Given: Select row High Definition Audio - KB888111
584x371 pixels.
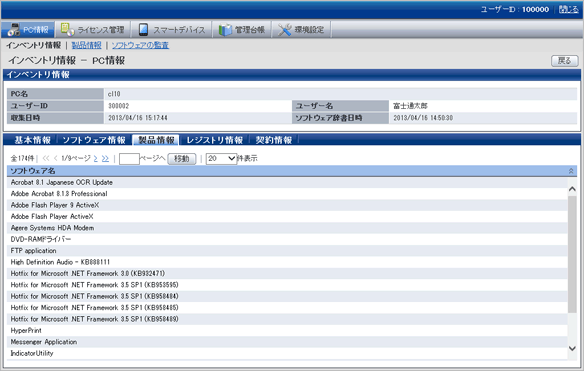Looking at the screenshot, I should (x=287, y=262).
